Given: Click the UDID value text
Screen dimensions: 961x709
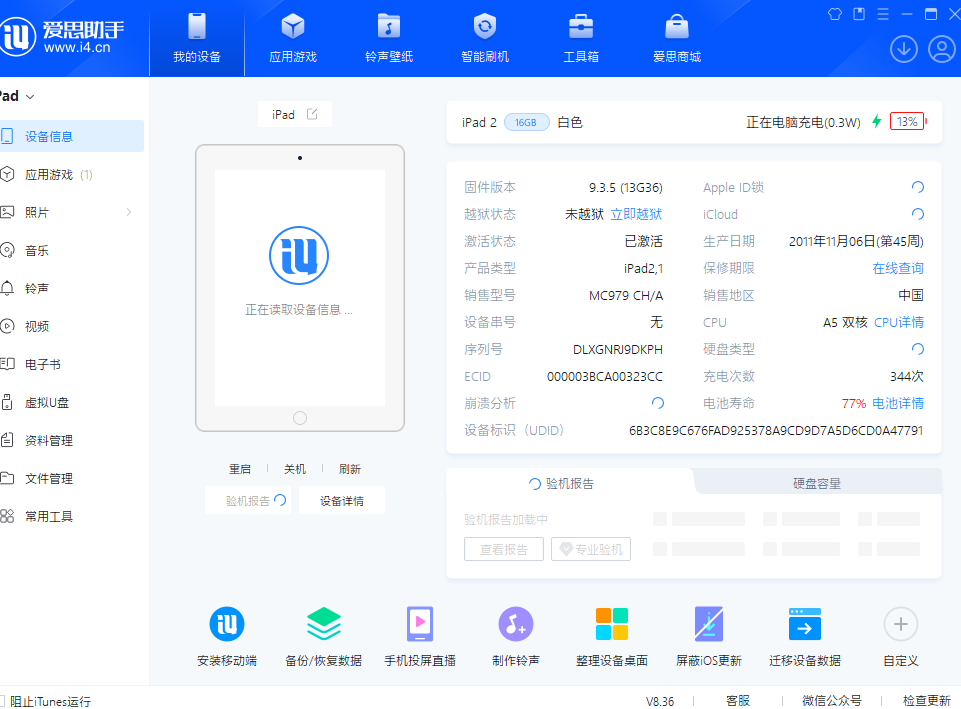Looking at the screenshot, I should coord(776,430).
